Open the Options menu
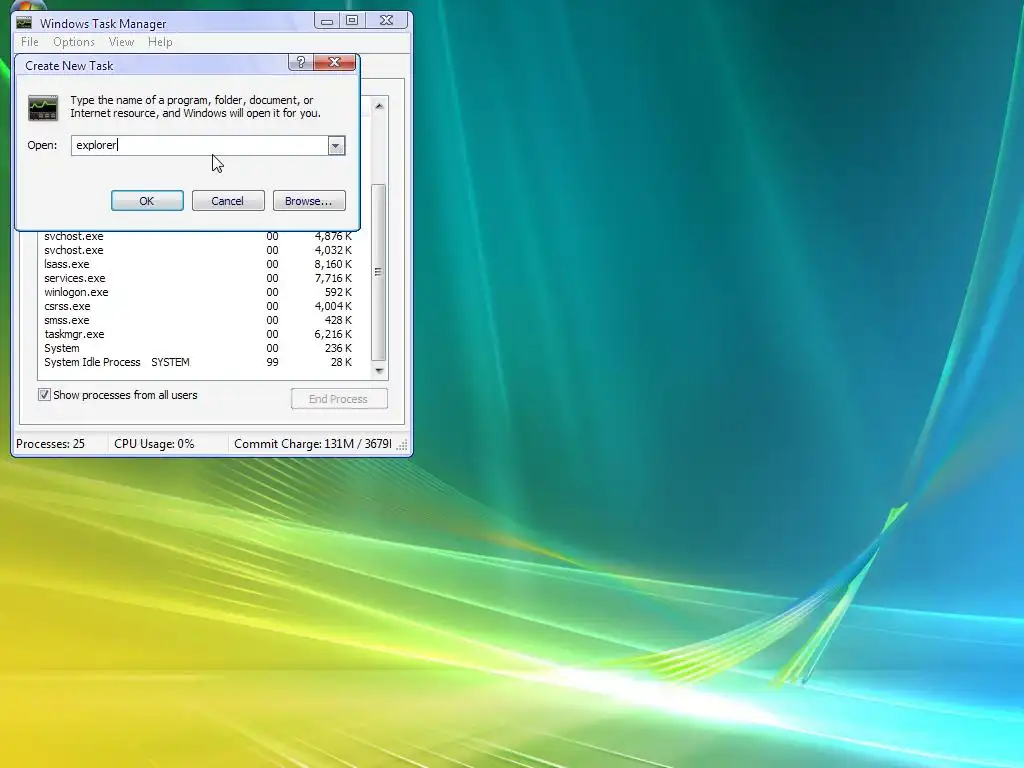The width and height of the screenshot is (1024, 768). (74, 42)
